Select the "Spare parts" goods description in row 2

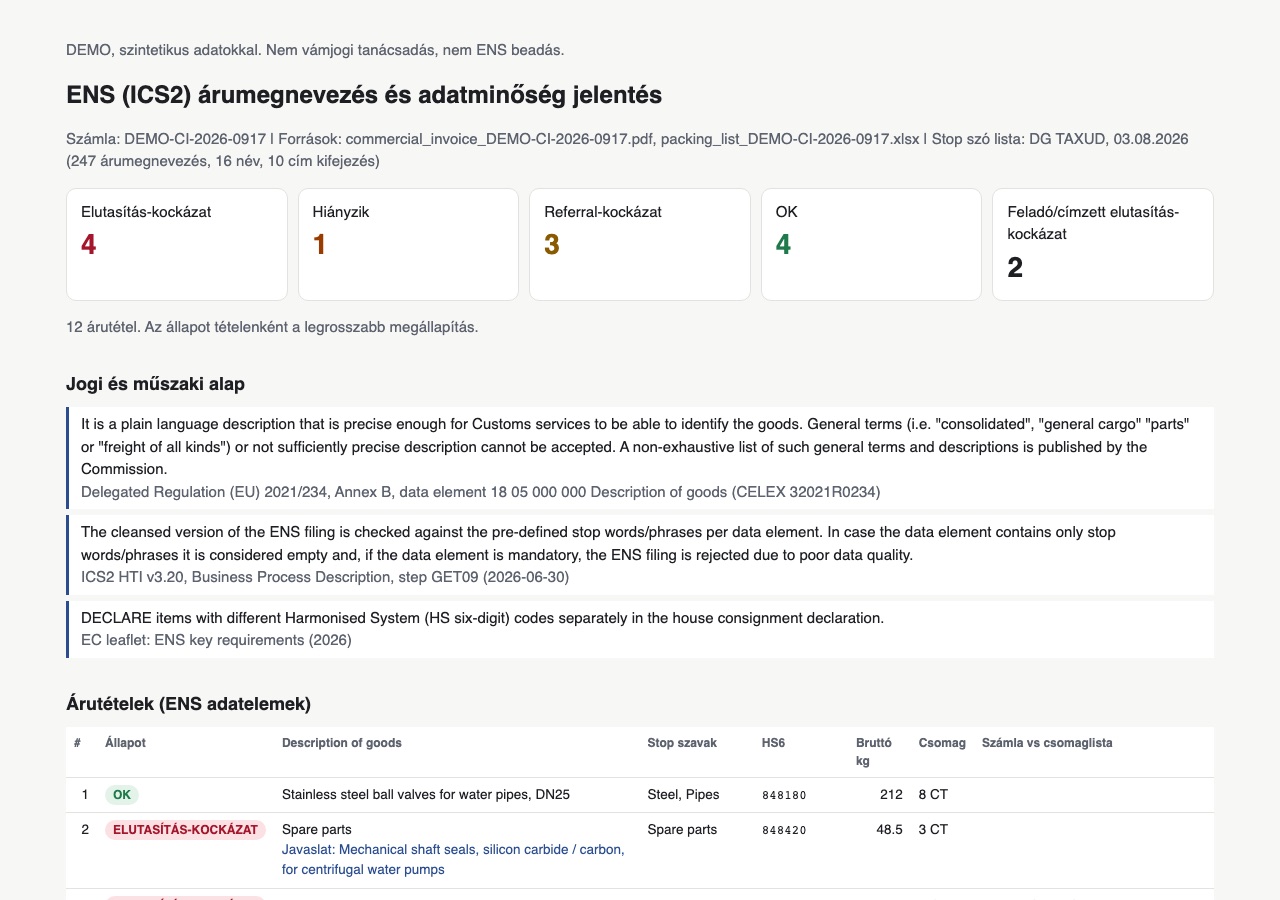click(317, 829)
